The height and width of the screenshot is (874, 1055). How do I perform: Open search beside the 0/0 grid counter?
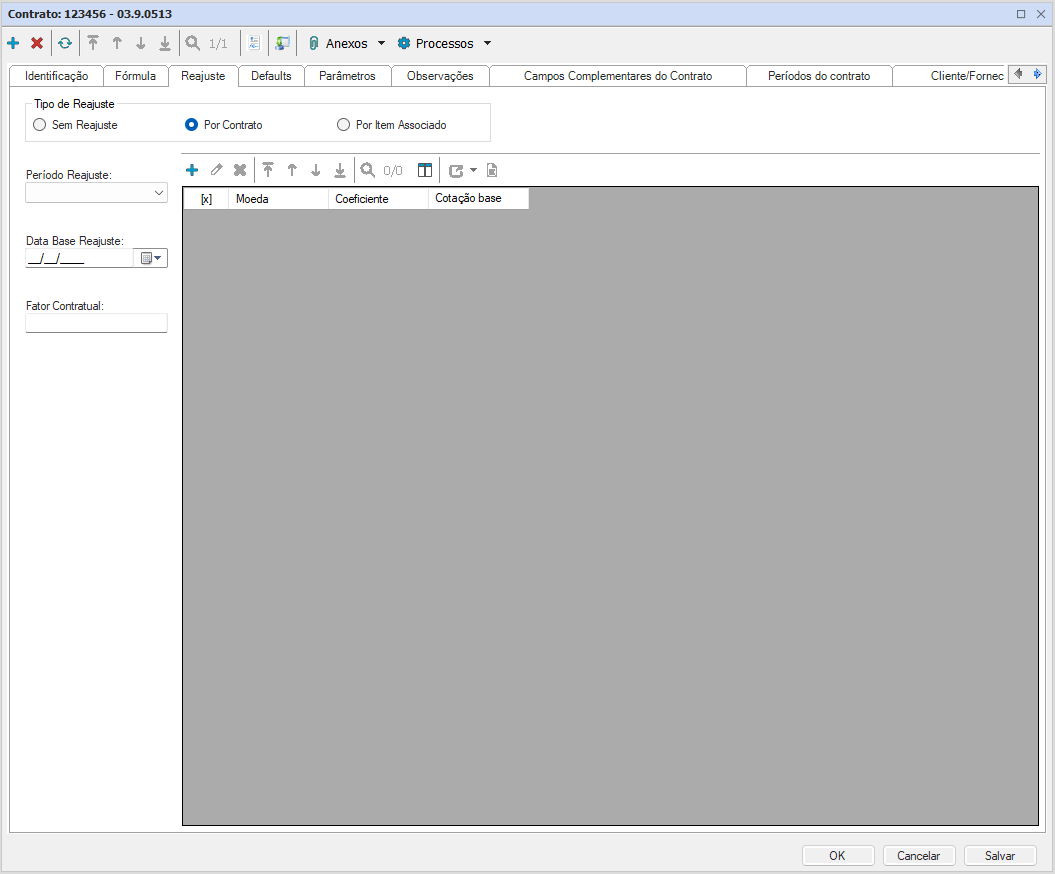[x=367, y=170]
